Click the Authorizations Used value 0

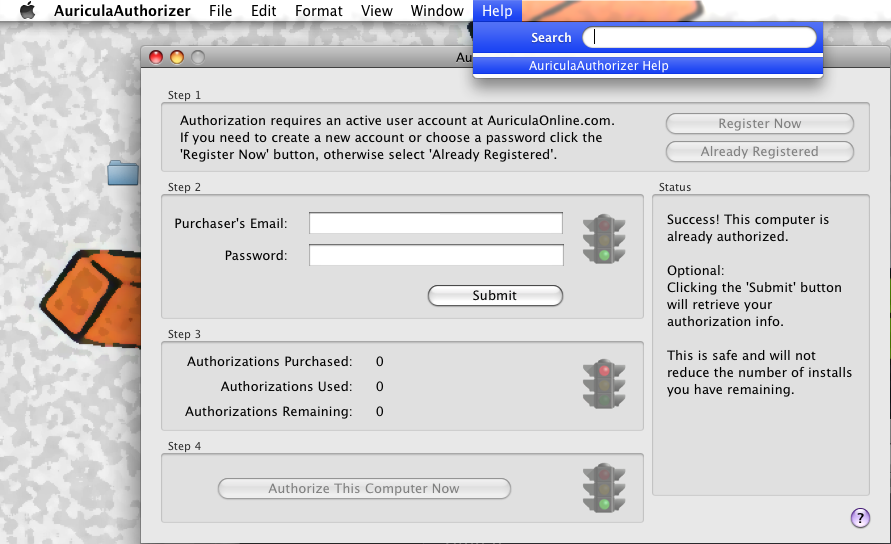[380, 387]
